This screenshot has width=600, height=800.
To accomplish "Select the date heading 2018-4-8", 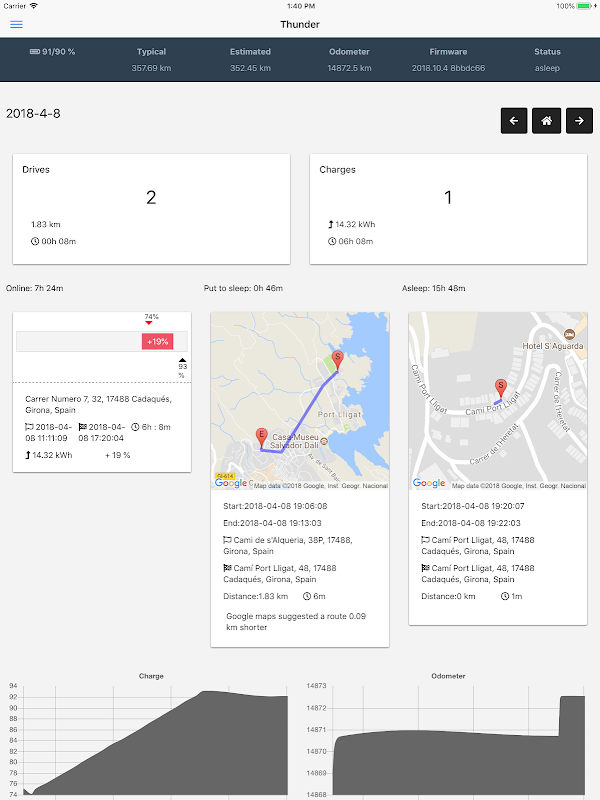I will coord(33,114).
